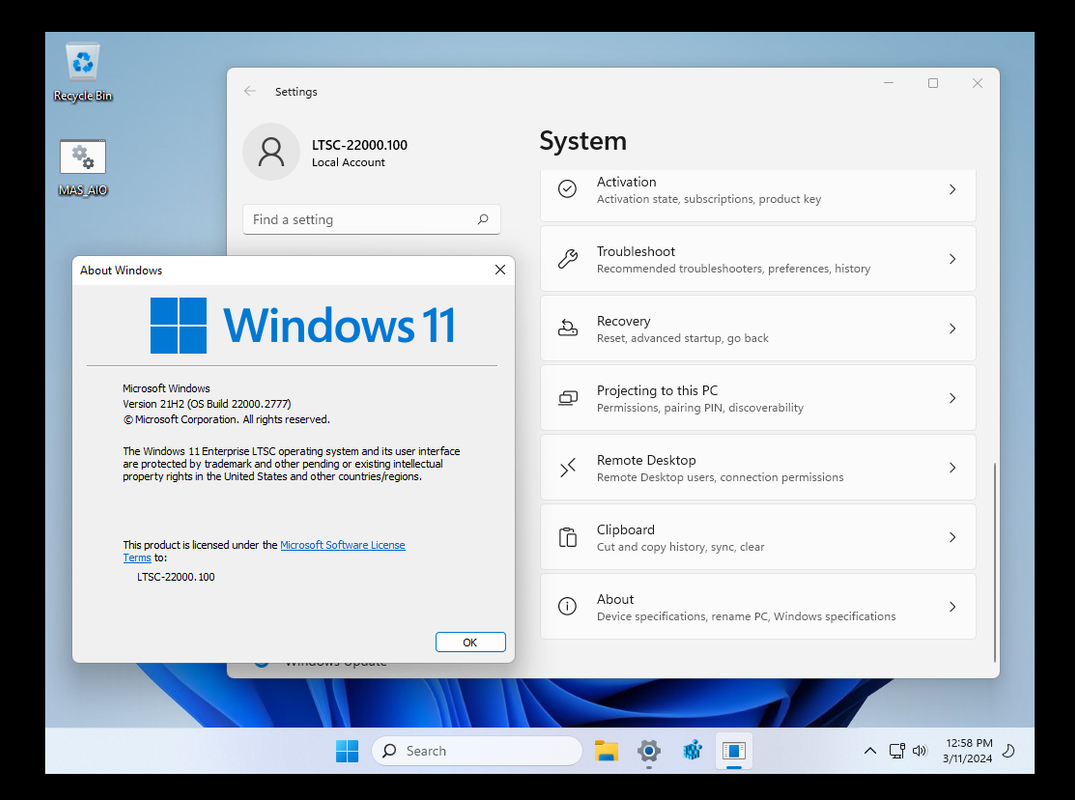Screen dimensions: 1075x800
Task: Expand the Projecting to this PC chevron
Action: [x=952, y=398]
